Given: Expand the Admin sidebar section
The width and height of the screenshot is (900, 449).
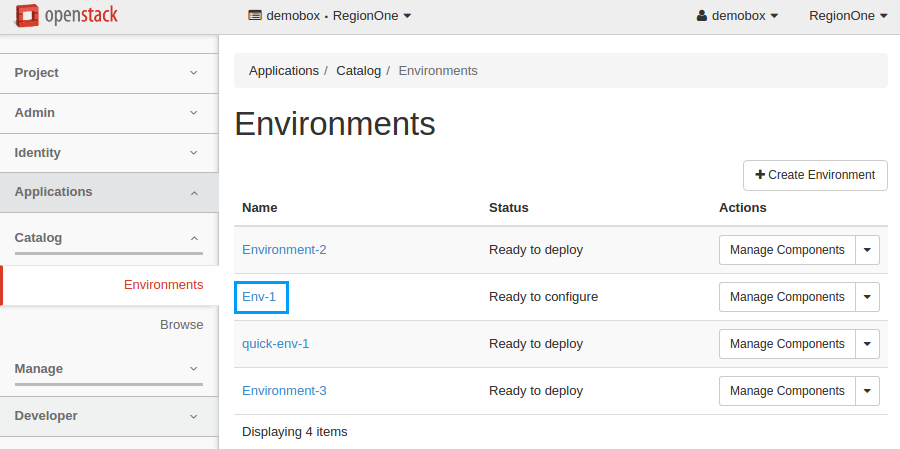Looking at the screenshot, I should point(108,113).
